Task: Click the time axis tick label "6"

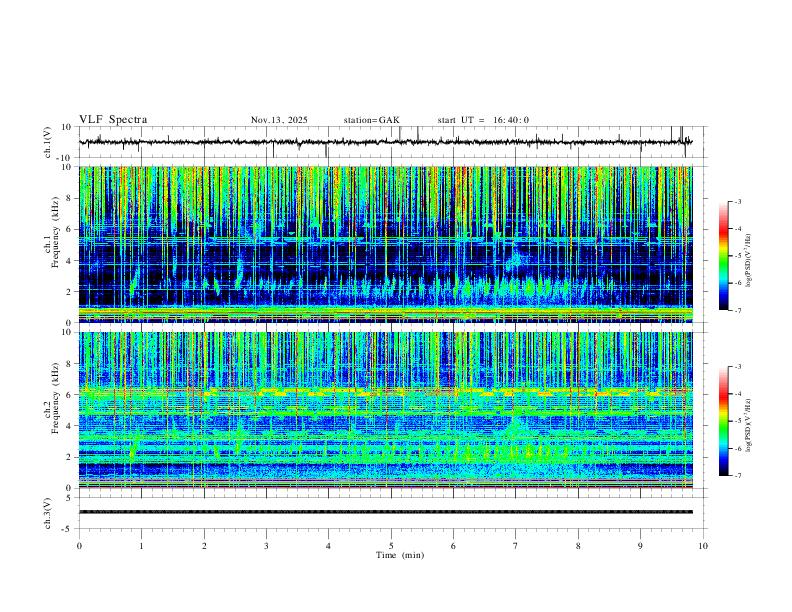Action: click(453, 546)
